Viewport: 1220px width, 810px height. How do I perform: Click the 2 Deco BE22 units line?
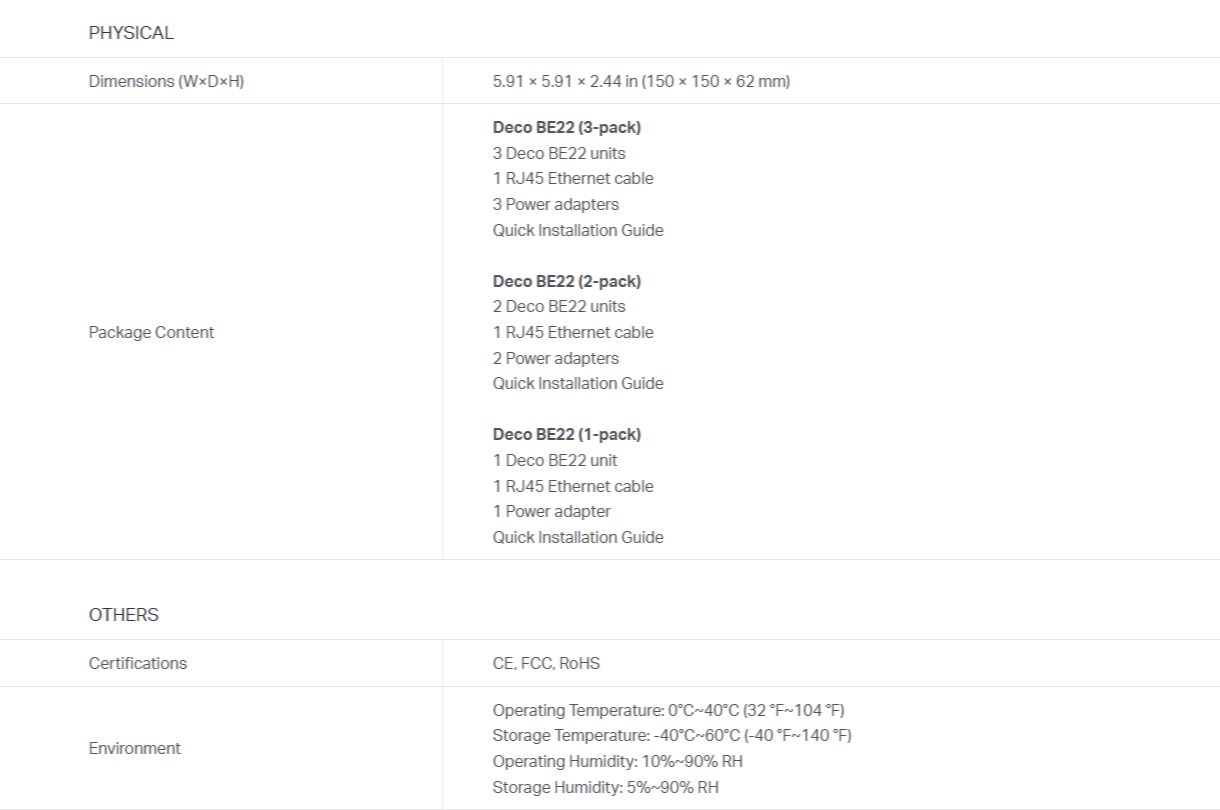click(x=559, y=306)
